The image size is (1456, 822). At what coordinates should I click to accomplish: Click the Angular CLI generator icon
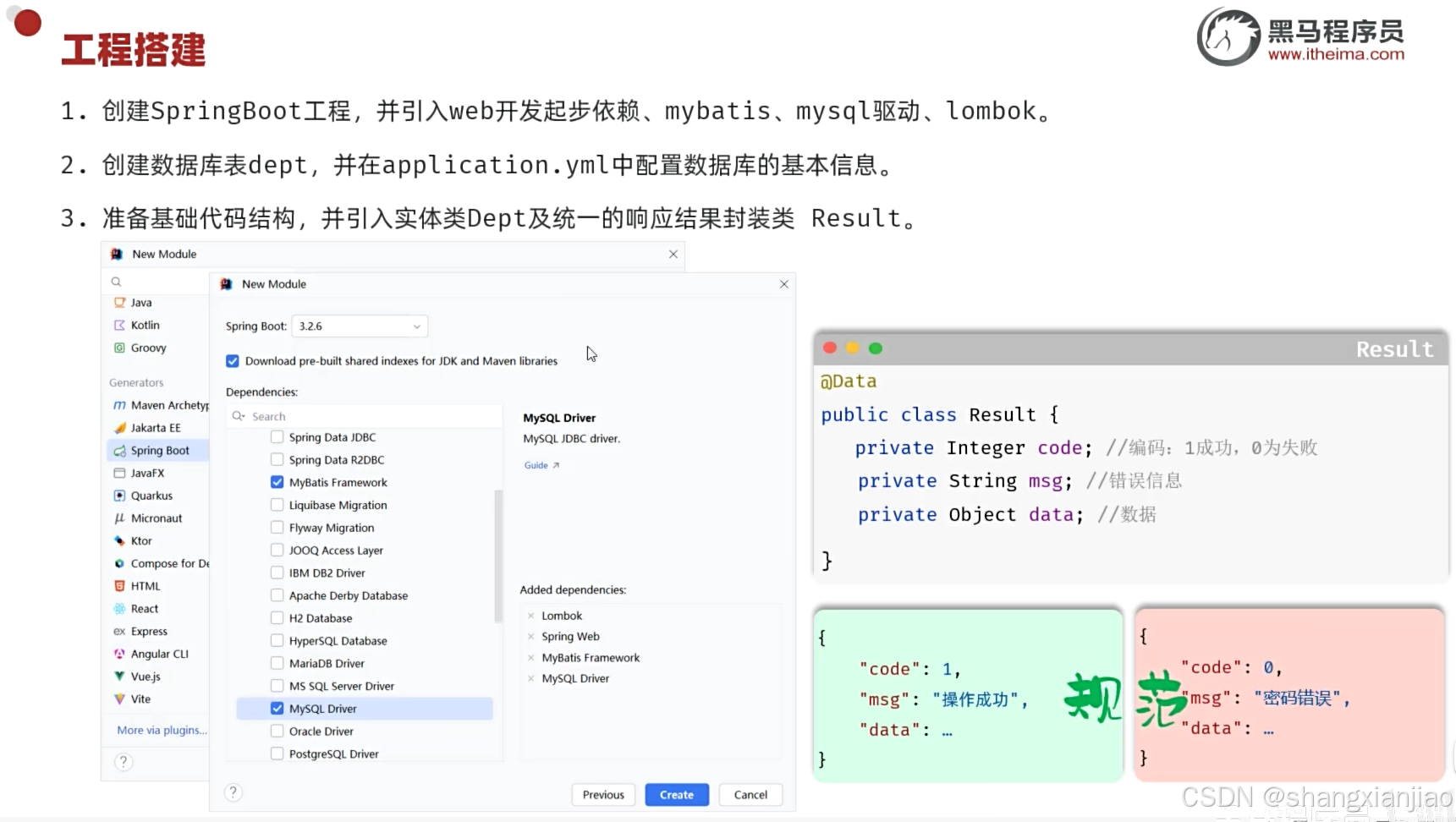tap(119, 654)
